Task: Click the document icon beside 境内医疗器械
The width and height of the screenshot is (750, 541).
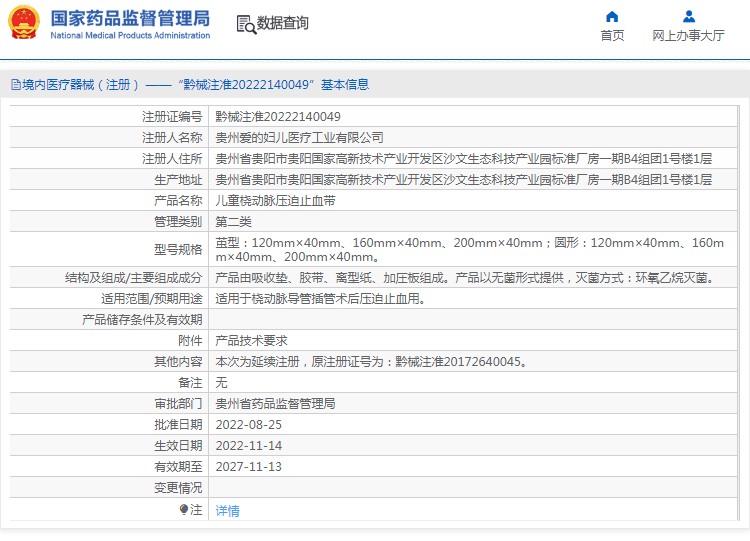Action: [15, 85]
